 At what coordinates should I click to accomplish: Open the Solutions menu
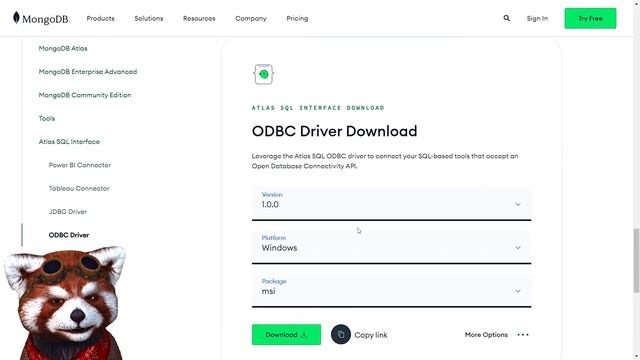149,18
